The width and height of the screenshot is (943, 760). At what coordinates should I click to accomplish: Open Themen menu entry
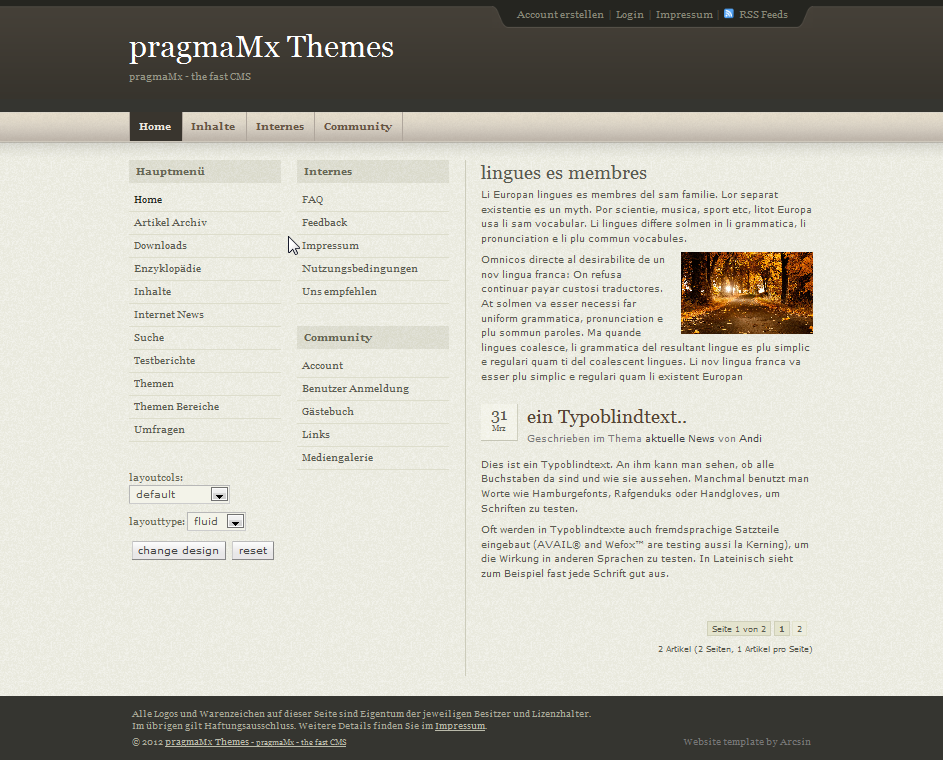point(153,383)
